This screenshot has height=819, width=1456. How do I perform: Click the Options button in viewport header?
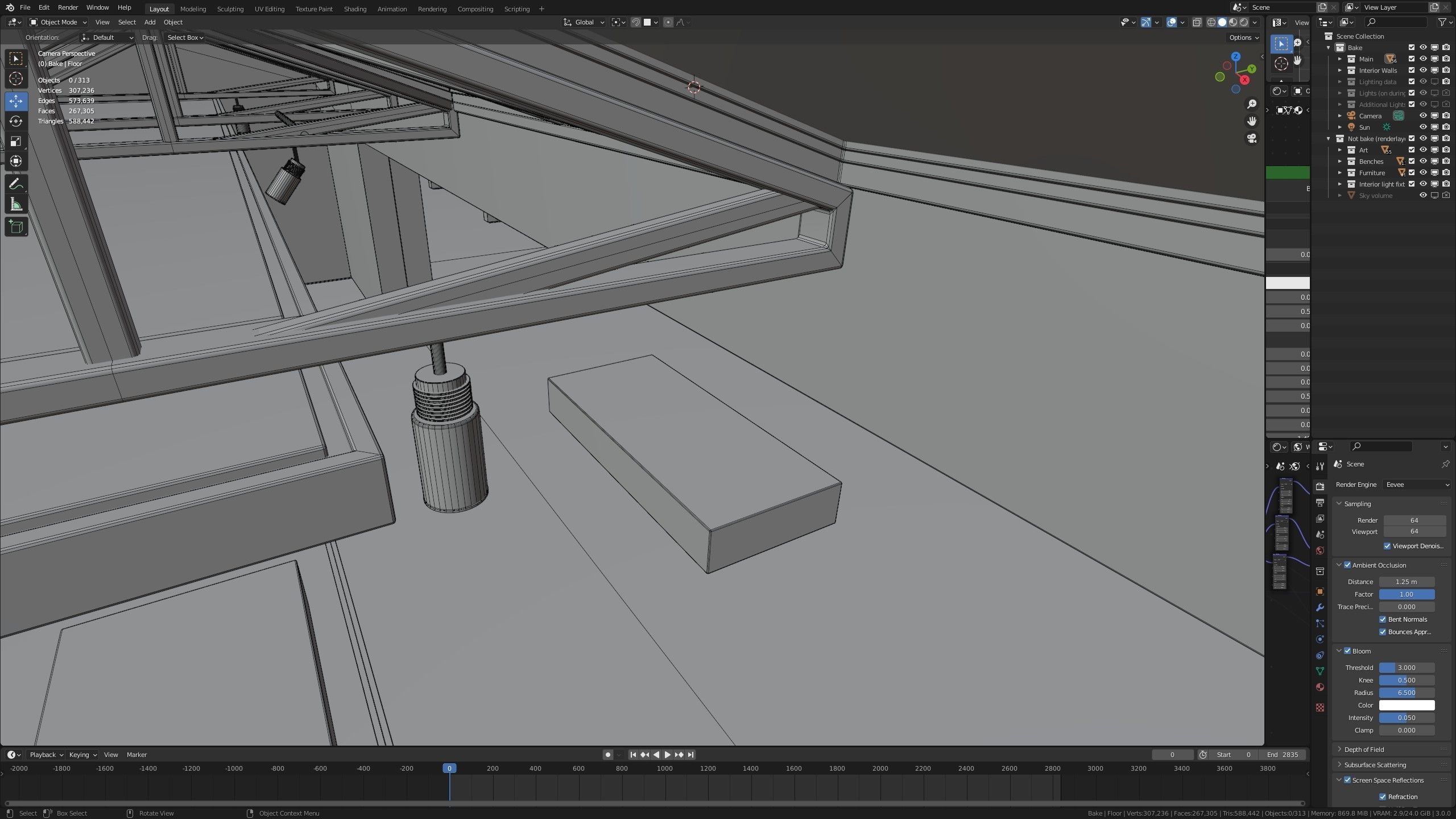[1243, 38]
